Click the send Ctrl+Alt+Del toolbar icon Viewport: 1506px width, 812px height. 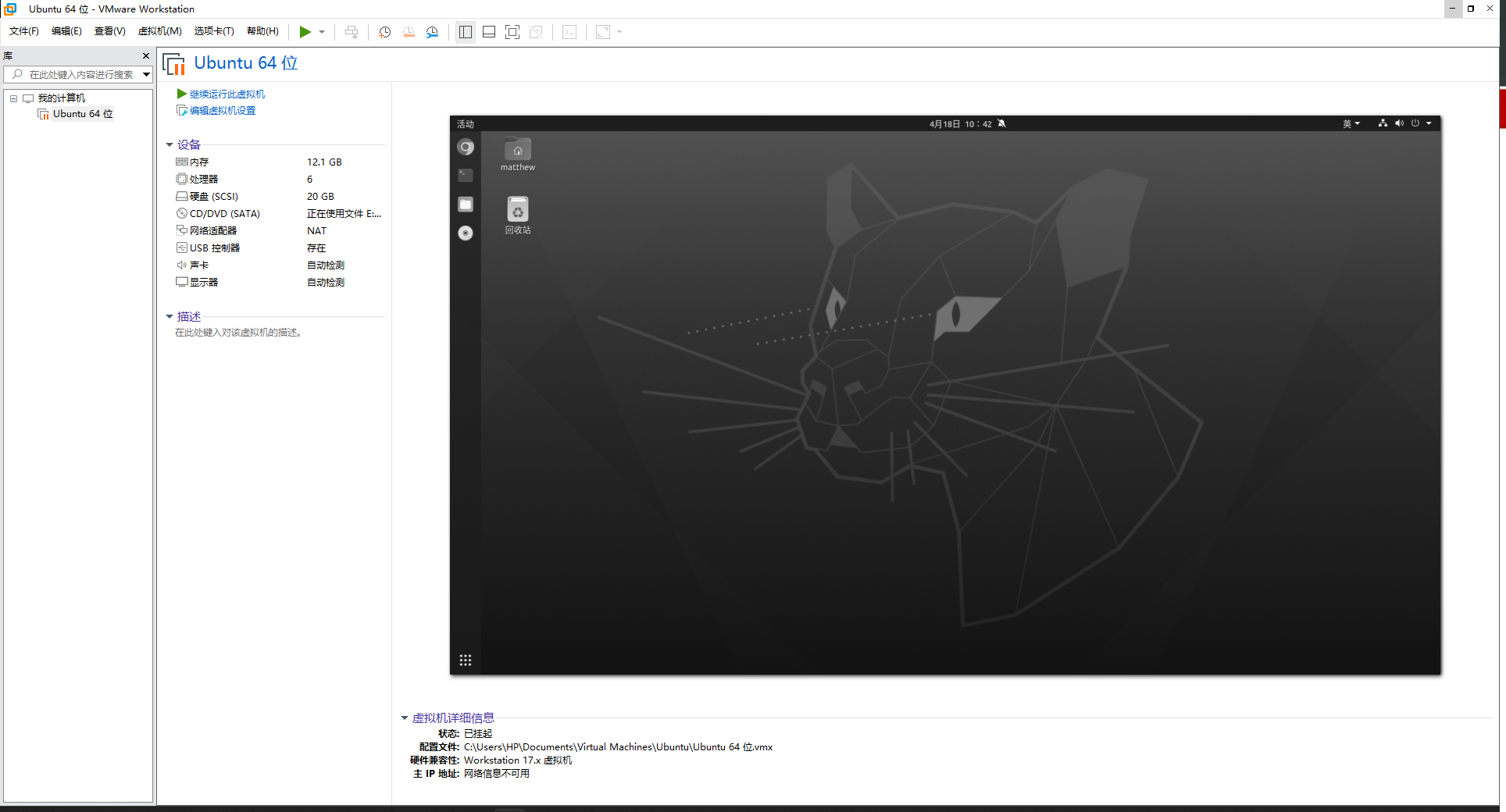(x=352, y=32)
